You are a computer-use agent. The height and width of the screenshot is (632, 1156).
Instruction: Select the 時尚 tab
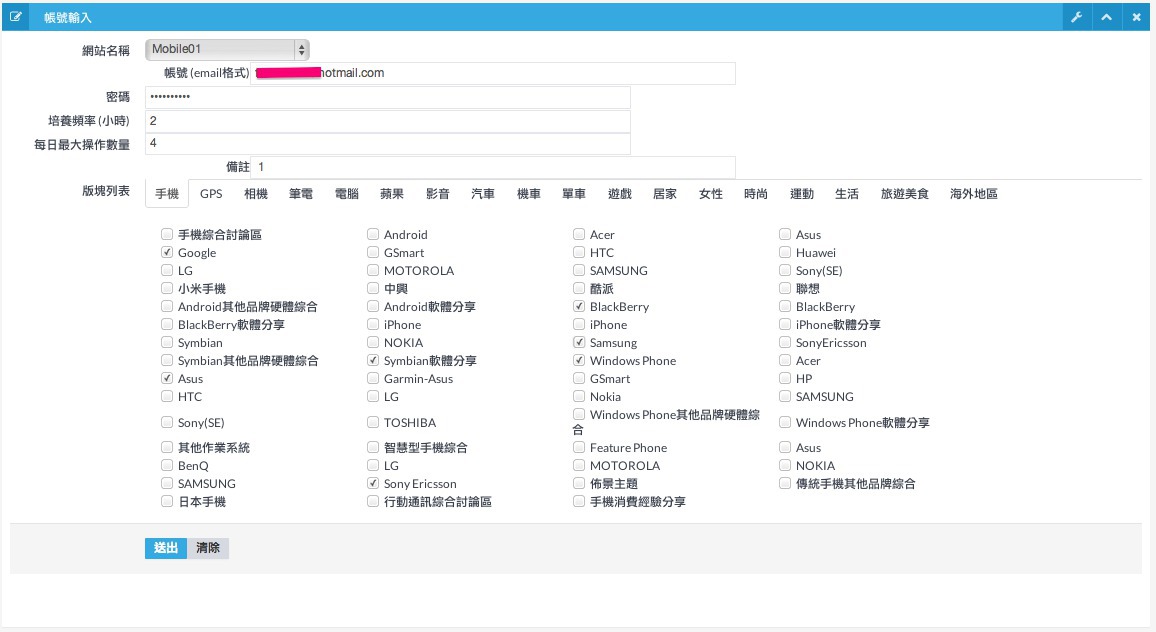tap(756, 194)
